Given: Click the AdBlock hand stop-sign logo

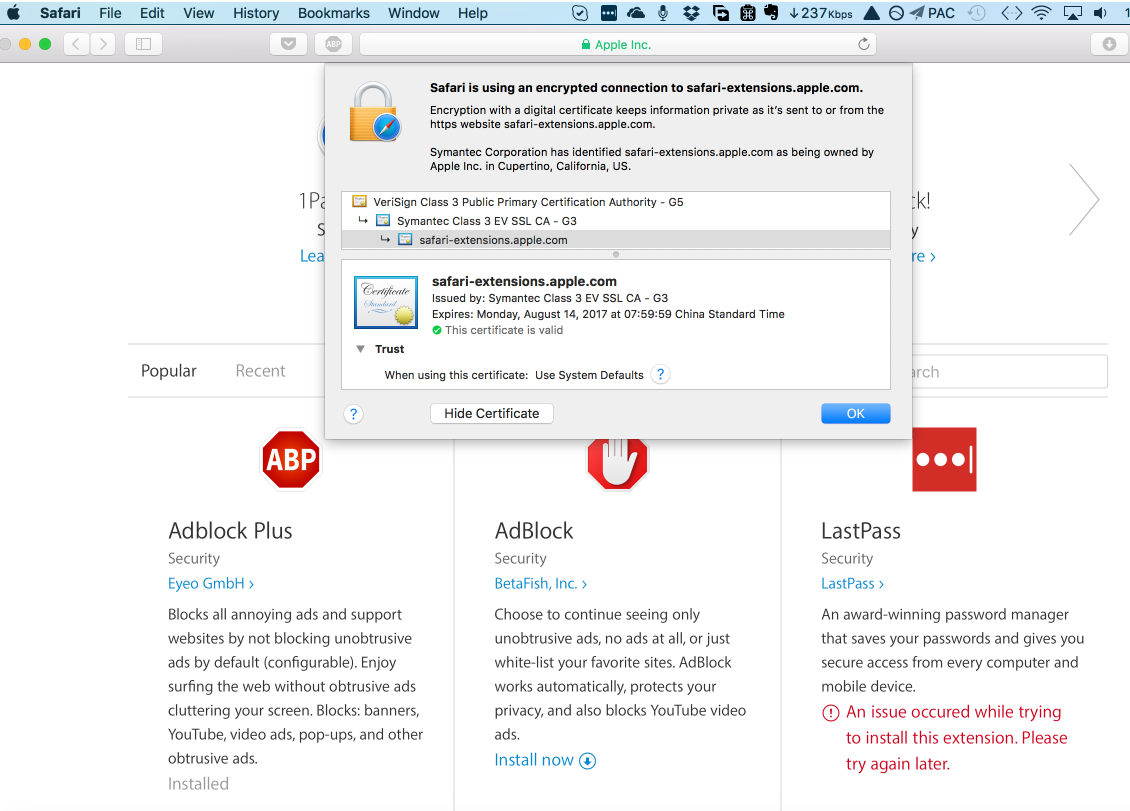Looking at the screenshot, I should click(x=617, y=463).
